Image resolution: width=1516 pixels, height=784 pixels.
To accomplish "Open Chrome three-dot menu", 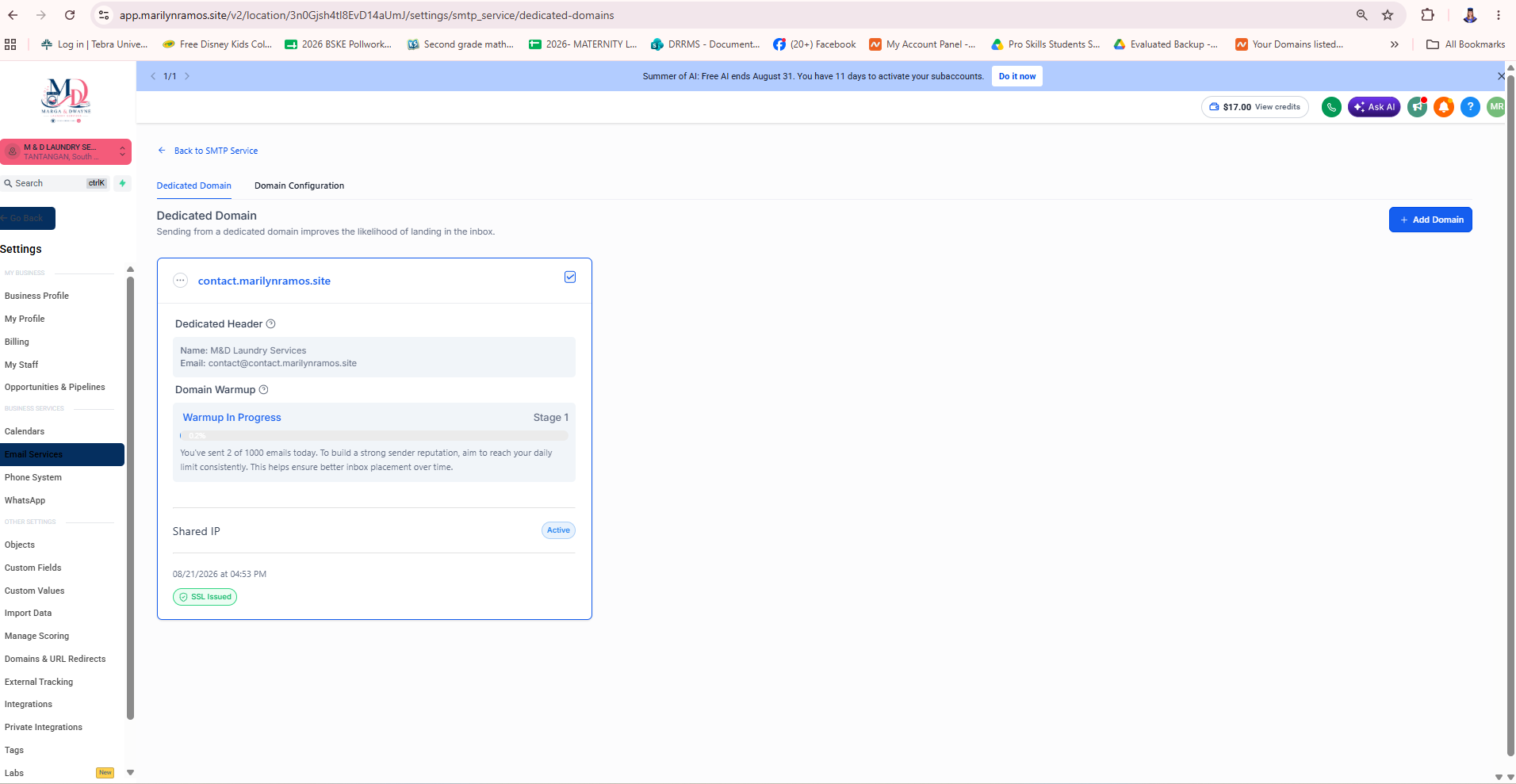I will 1499,15.
